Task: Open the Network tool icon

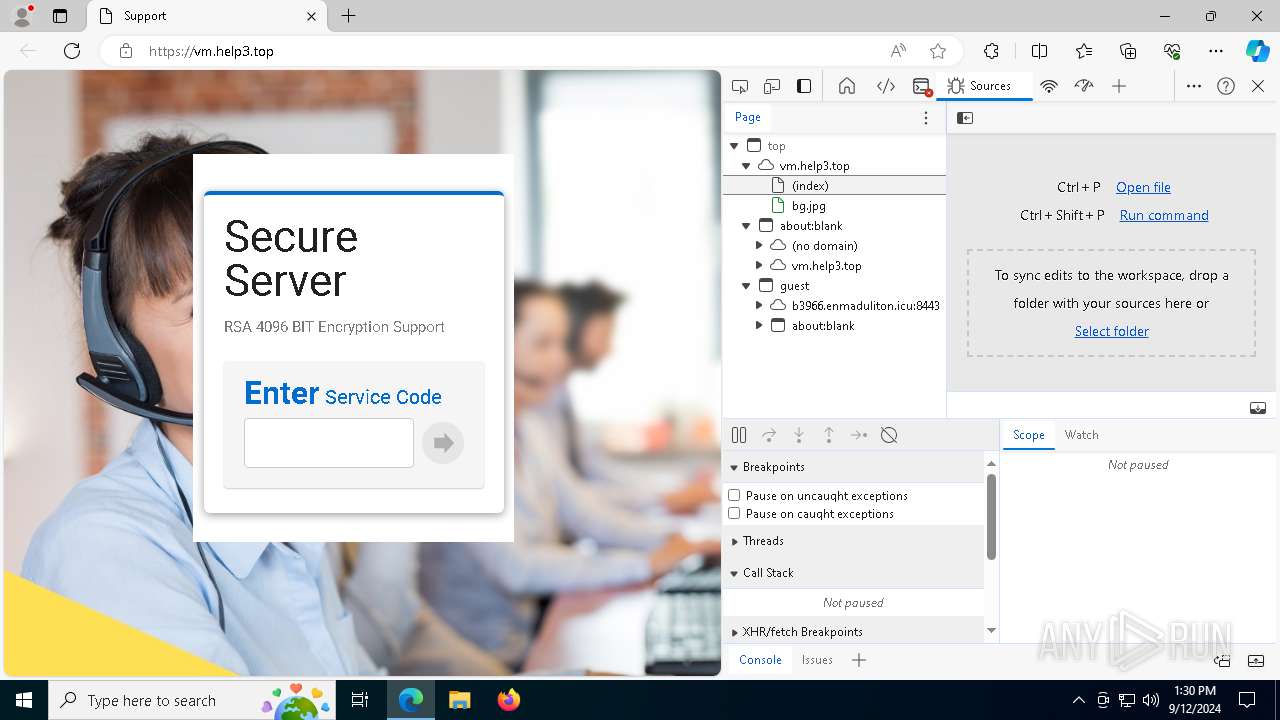Action: [1049, 86]
